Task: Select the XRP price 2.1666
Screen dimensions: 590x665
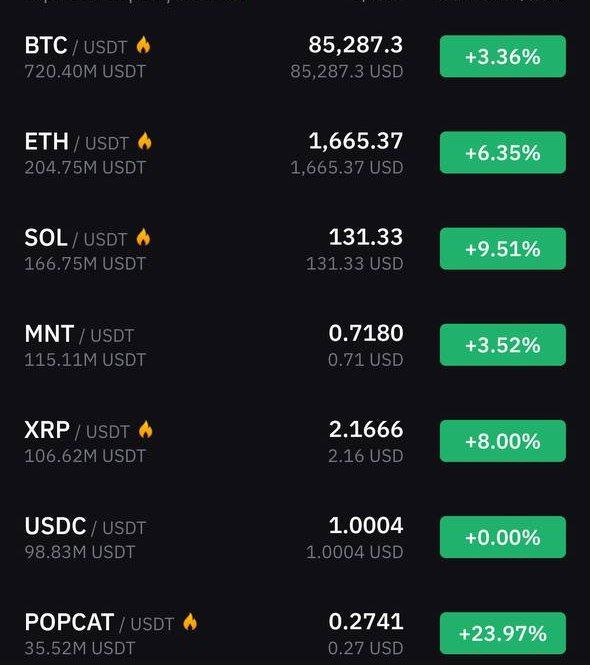Action: point(366,430)
